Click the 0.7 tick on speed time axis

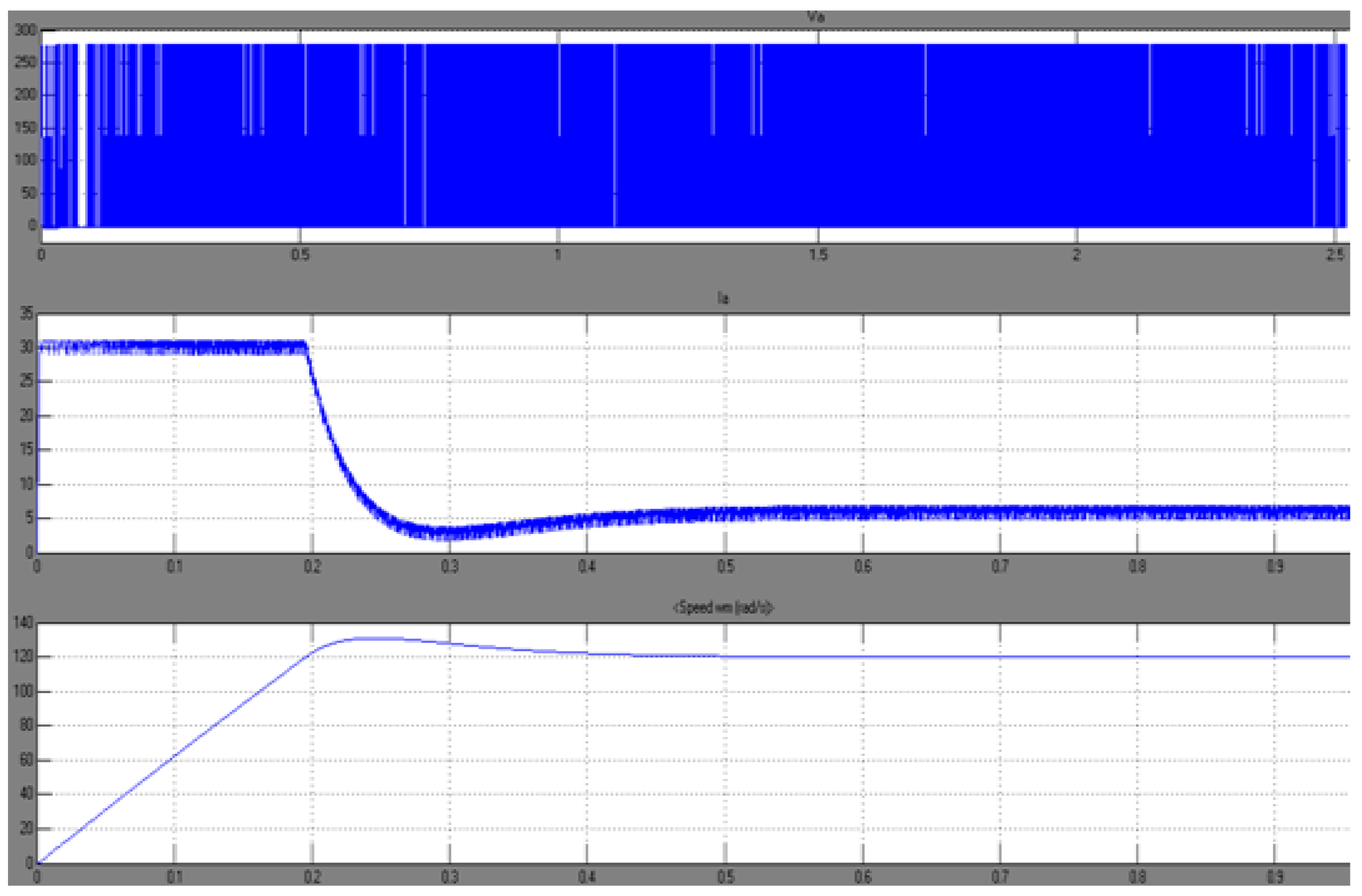(x=1000, y=877)
